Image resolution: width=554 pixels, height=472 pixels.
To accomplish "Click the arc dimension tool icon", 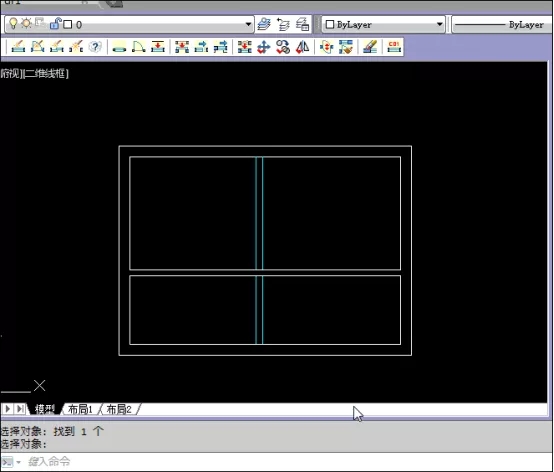I will [138, 47].
